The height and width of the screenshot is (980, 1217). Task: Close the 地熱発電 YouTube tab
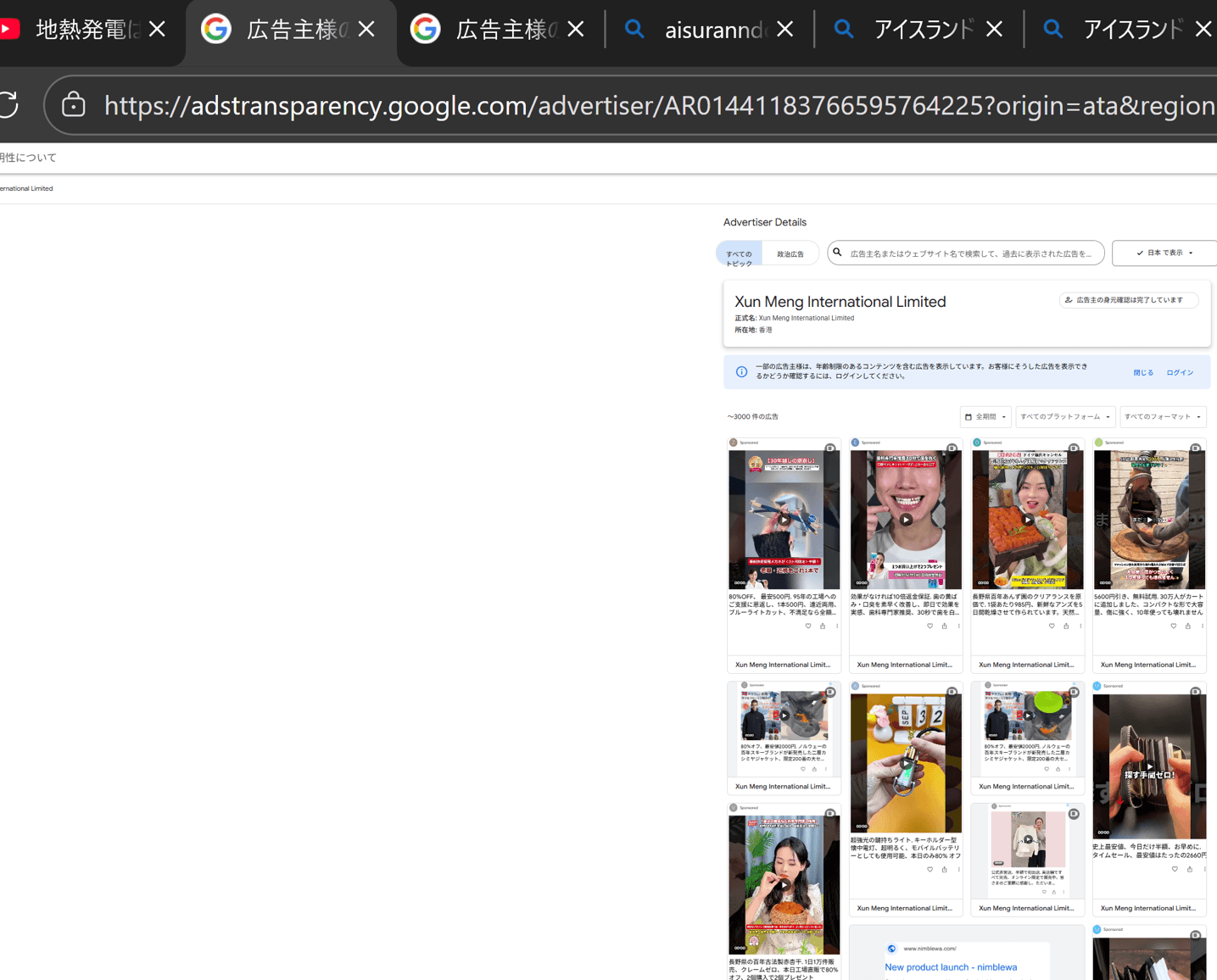point(157,30)
